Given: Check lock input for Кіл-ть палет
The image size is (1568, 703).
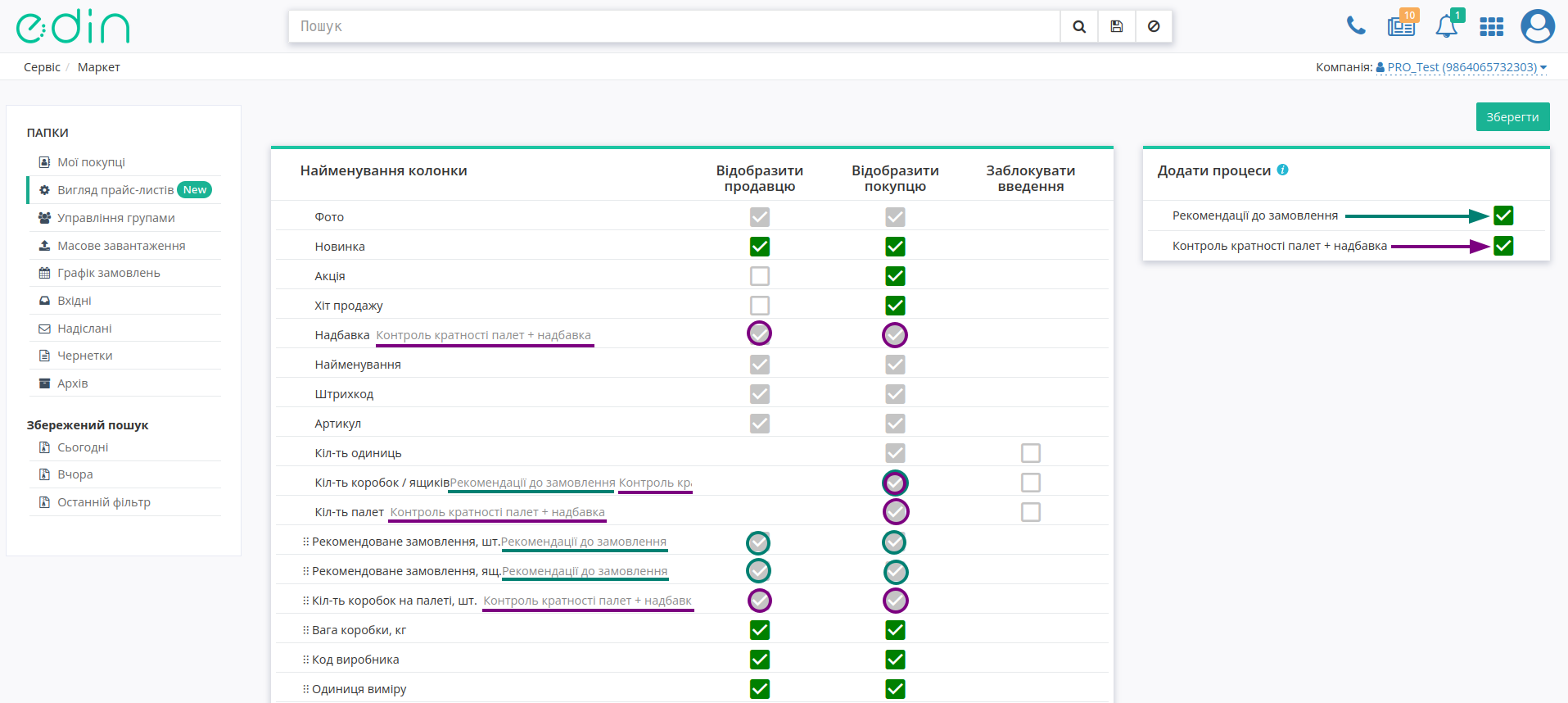Looking at the screenshot, I should tap(1031, 512).
